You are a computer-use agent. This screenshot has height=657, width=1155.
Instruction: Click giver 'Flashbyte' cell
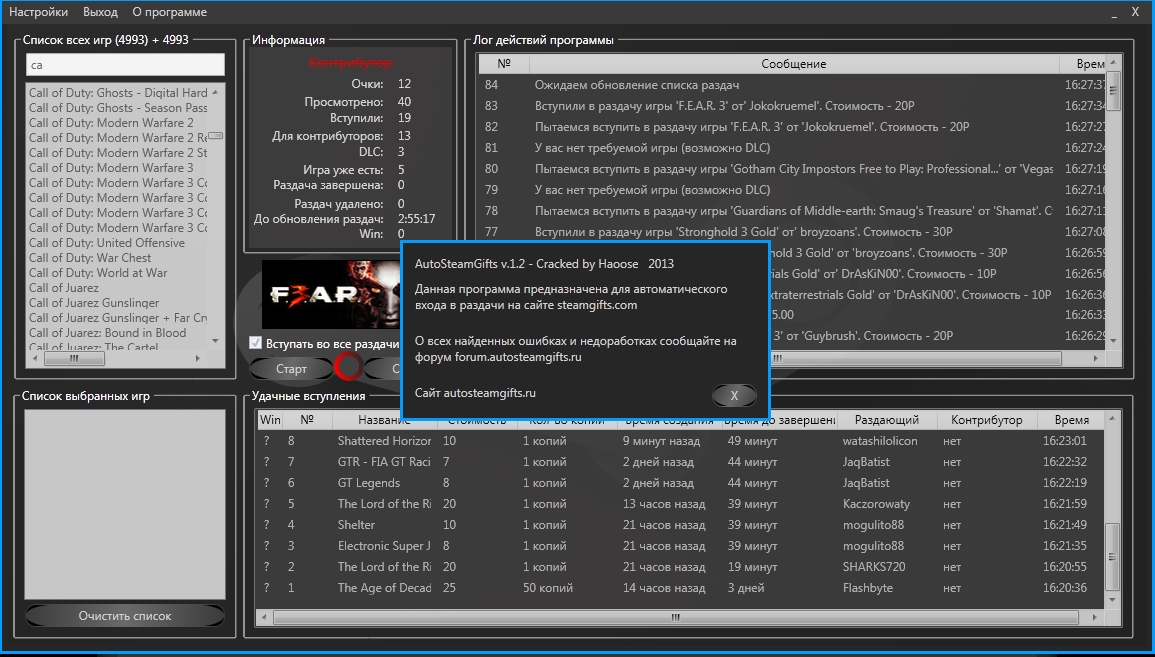(x=868, y=588)
